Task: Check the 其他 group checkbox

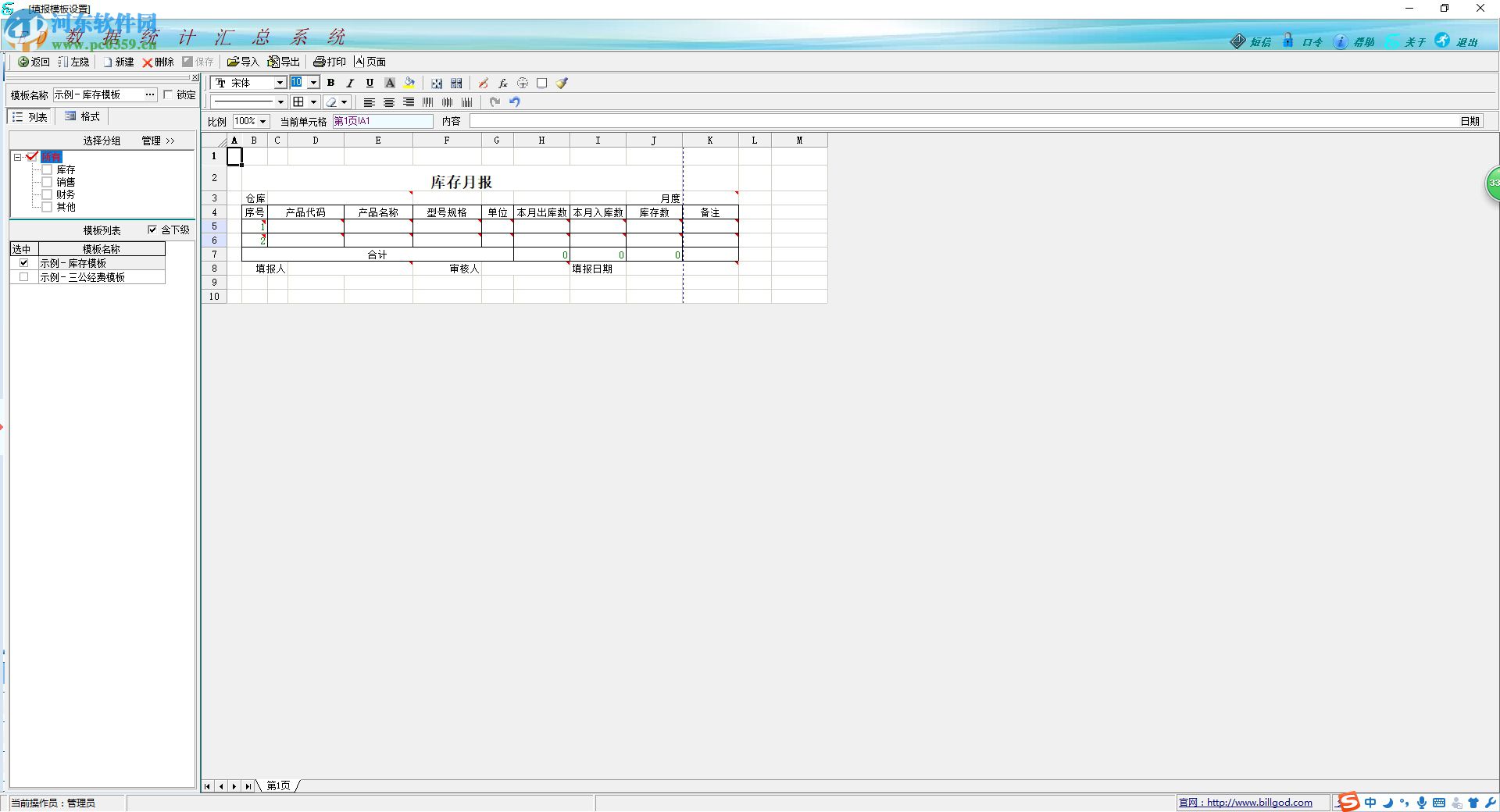Action: click(47, 207)
